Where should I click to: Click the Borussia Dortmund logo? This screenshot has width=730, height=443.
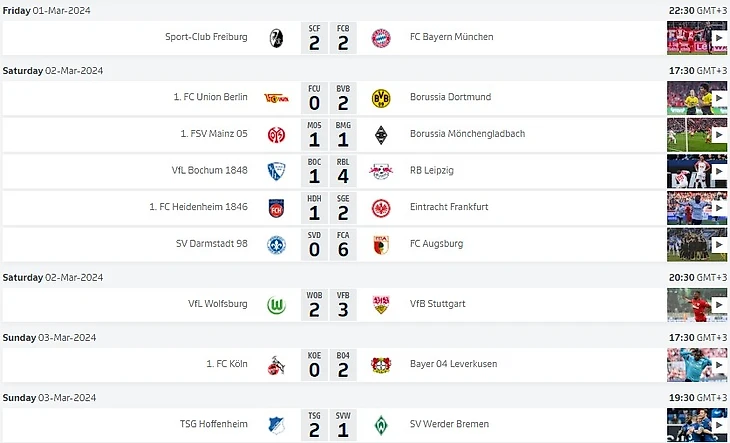(x=380, y=98)
